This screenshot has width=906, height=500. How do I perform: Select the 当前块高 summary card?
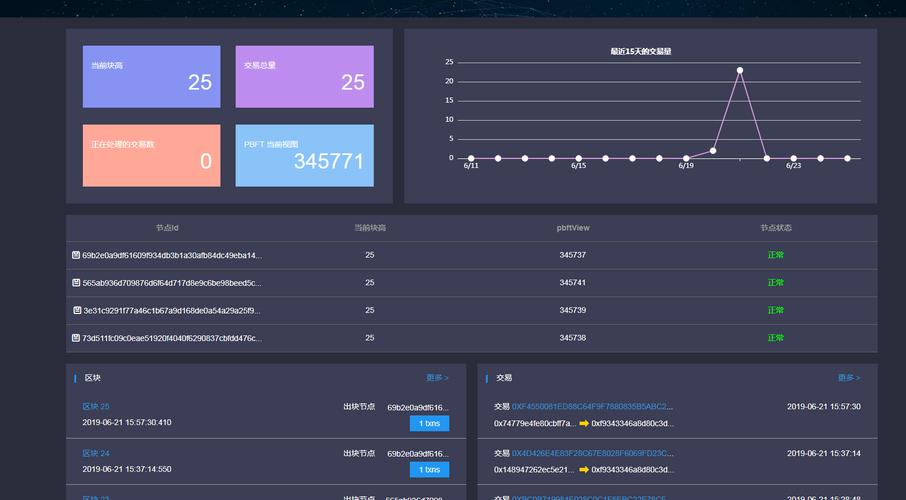click(151, 77)
